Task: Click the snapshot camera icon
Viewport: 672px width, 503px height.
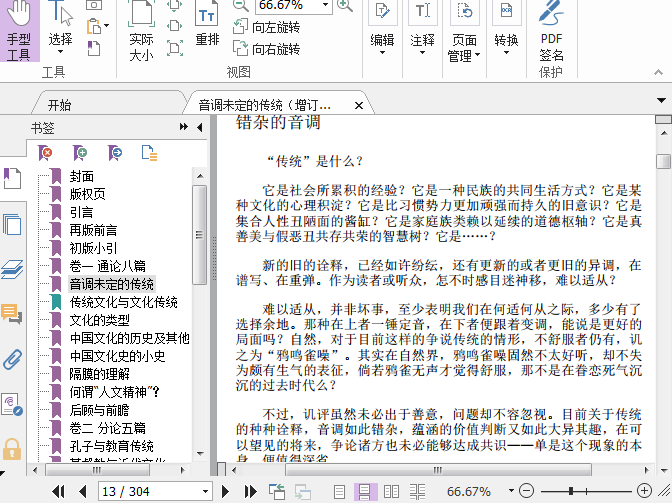Action: pyautogui.click(x=94, y=5)
